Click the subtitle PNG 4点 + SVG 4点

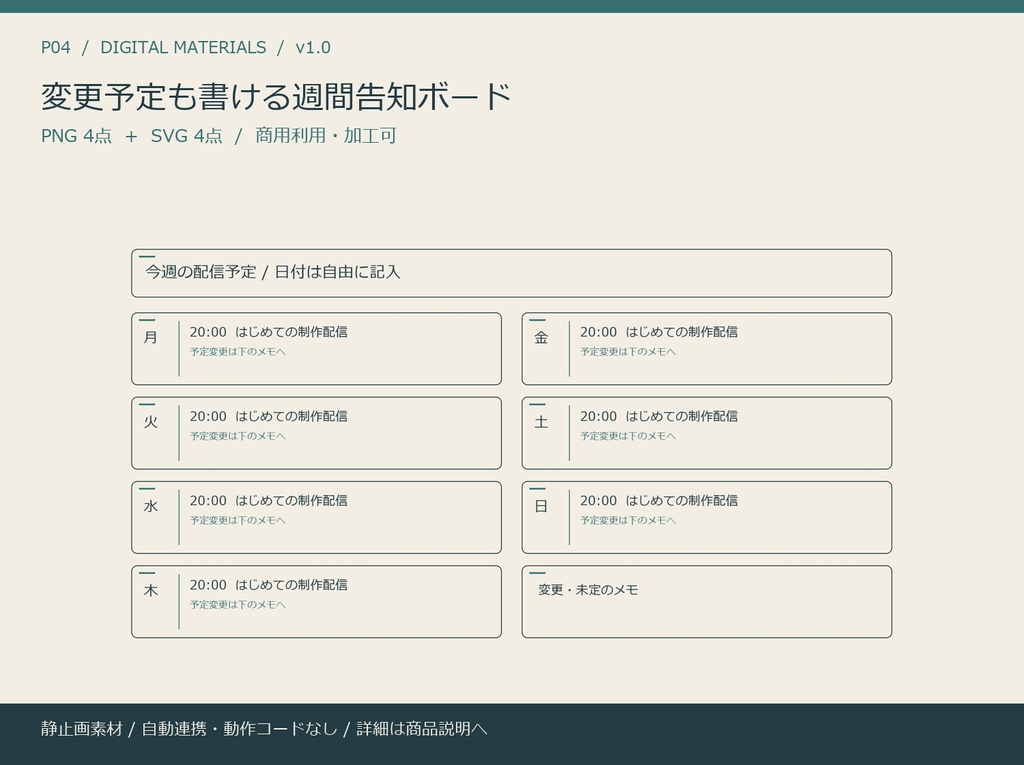[131, 136]
